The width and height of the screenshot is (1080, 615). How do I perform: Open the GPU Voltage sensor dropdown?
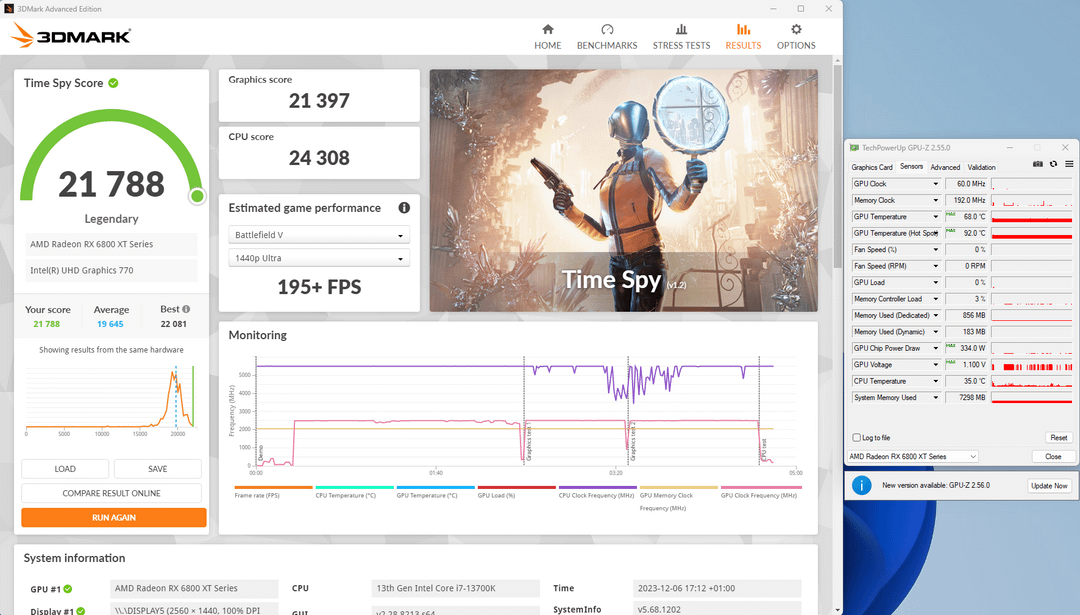pos(935,365)
